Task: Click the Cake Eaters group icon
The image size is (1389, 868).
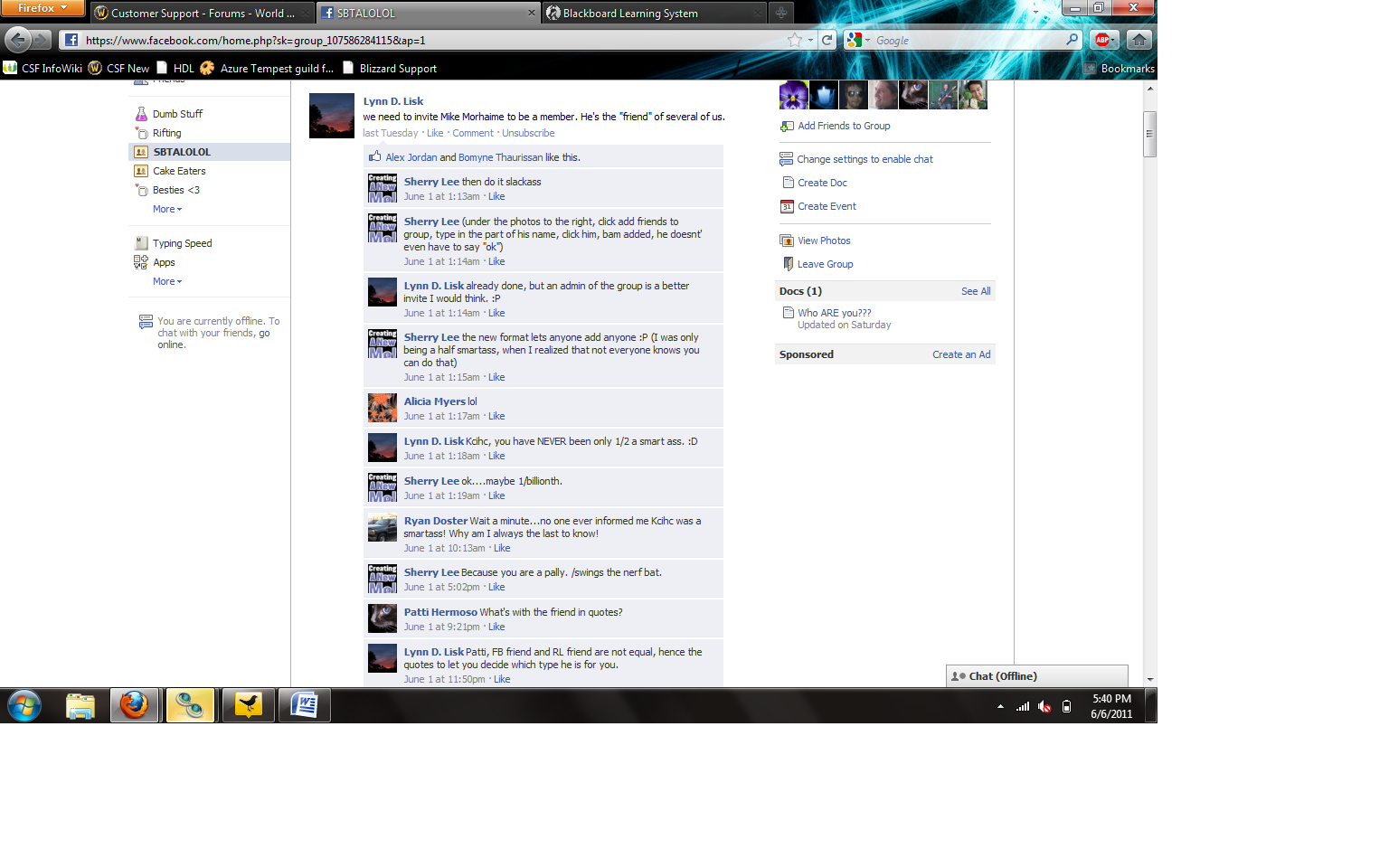Action: (x=141, y=171)
